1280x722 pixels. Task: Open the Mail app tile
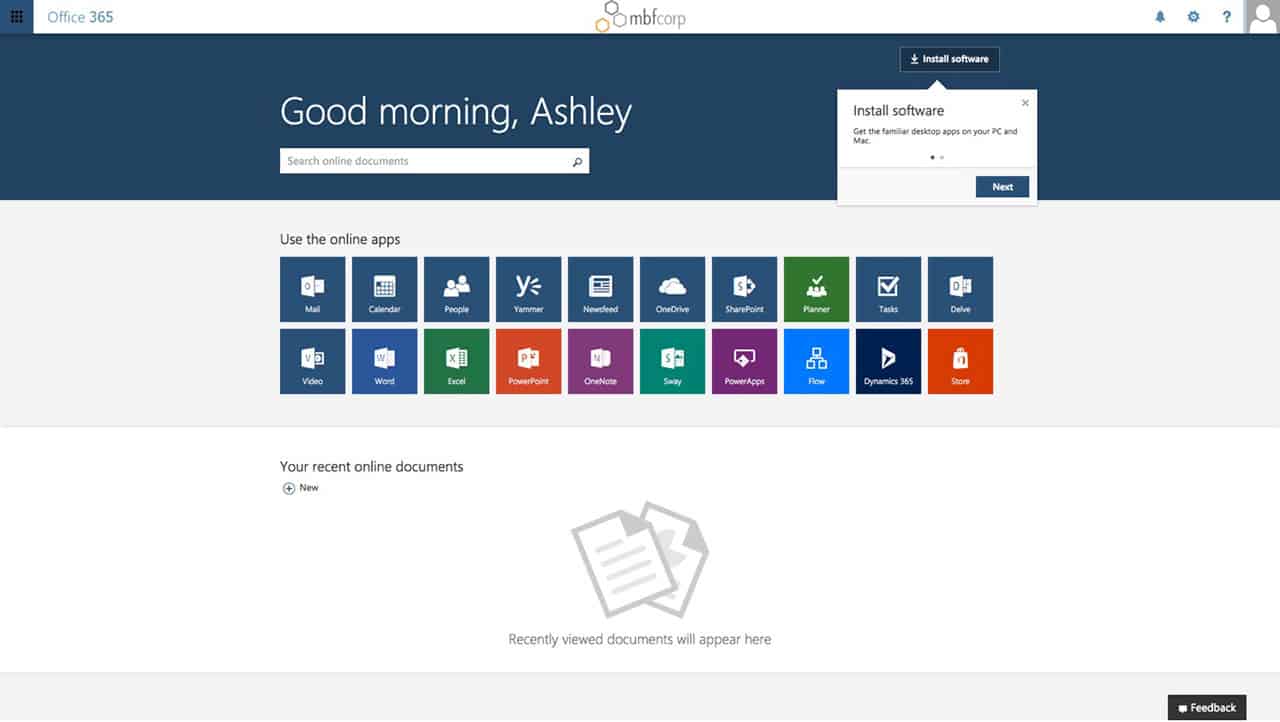click(313, 289)
